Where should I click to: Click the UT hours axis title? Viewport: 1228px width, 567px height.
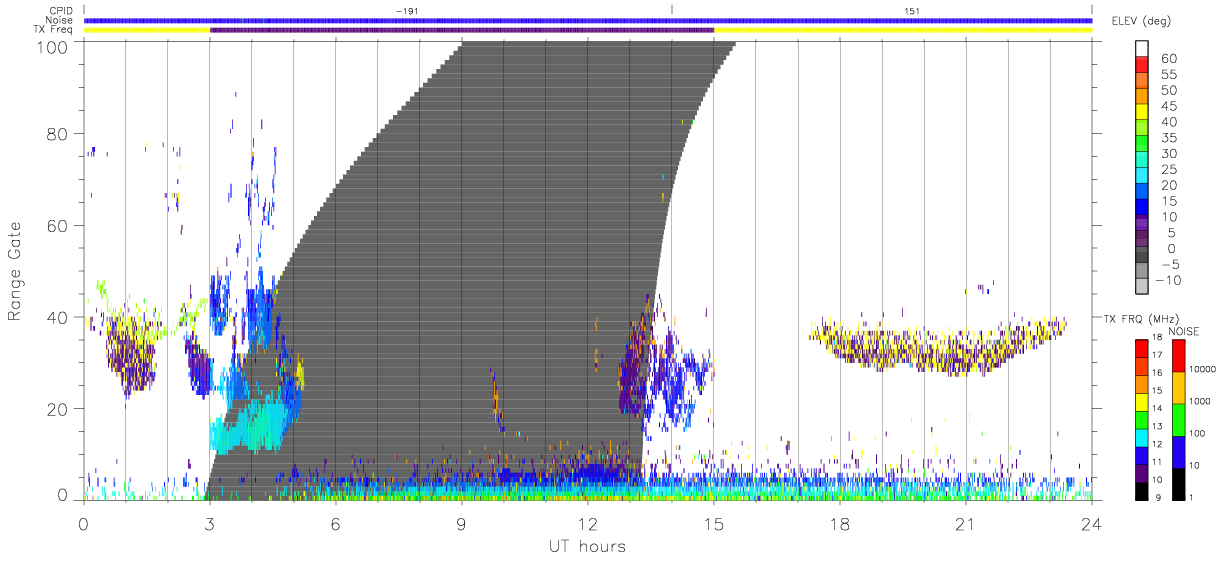tap(586, 546)
